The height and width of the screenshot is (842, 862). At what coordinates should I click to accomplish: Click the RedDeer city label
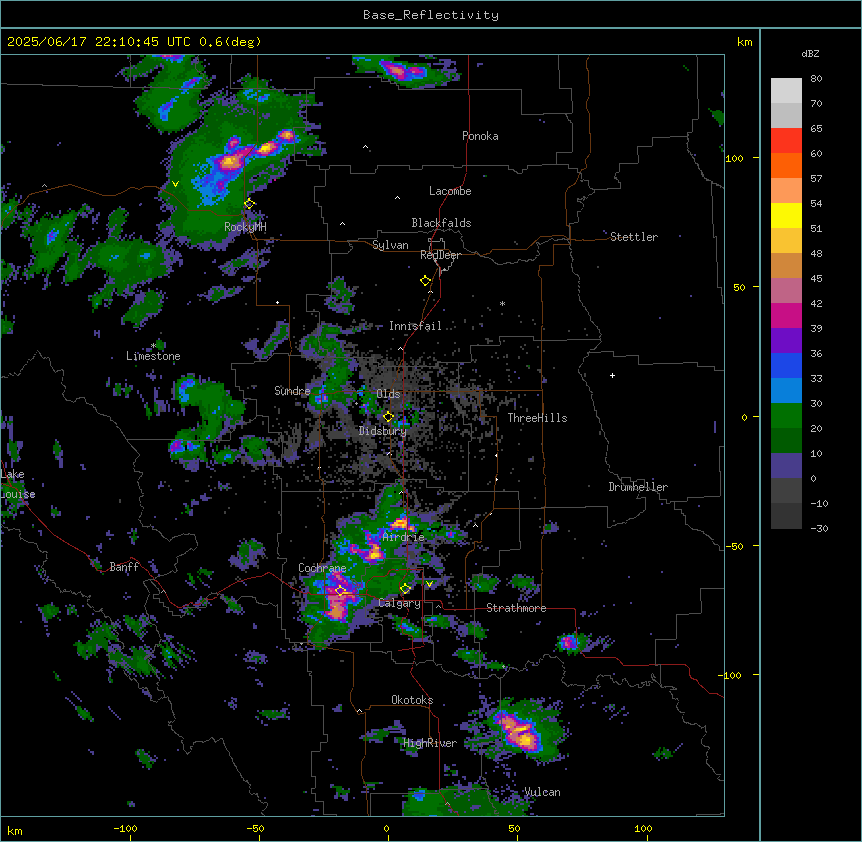pyautogui.click(x=440, y=255)
